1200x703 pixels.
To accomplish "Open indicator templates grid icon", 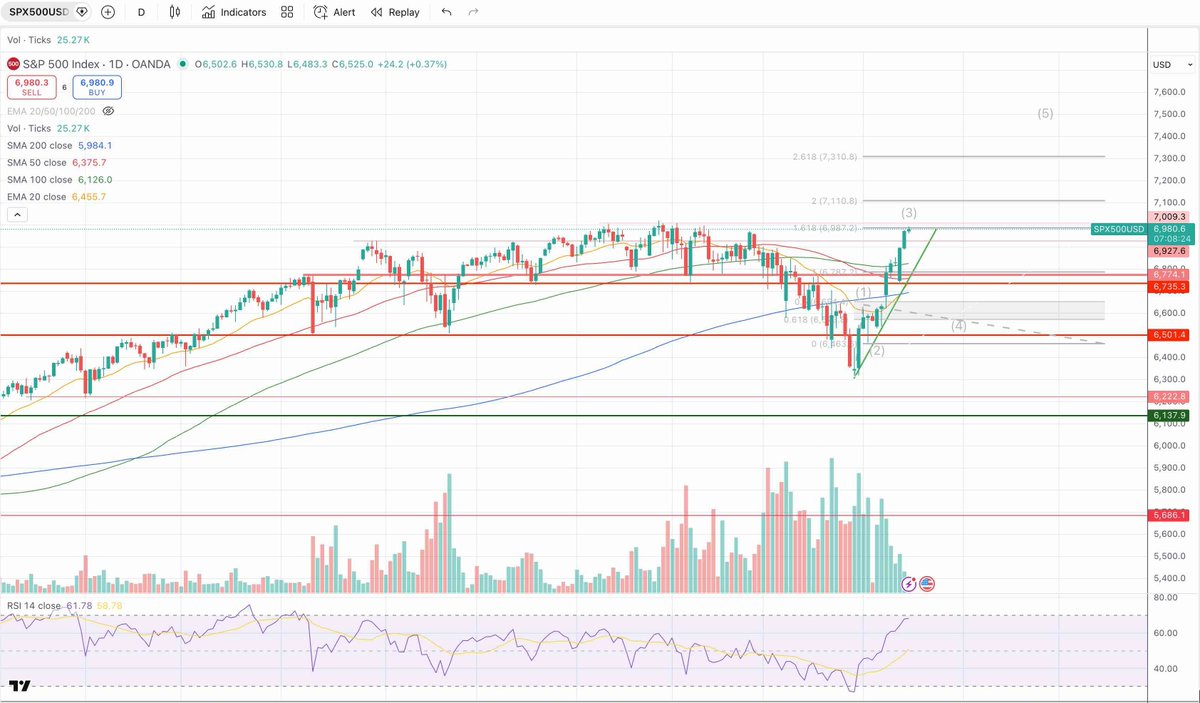I will pos(288,12).
